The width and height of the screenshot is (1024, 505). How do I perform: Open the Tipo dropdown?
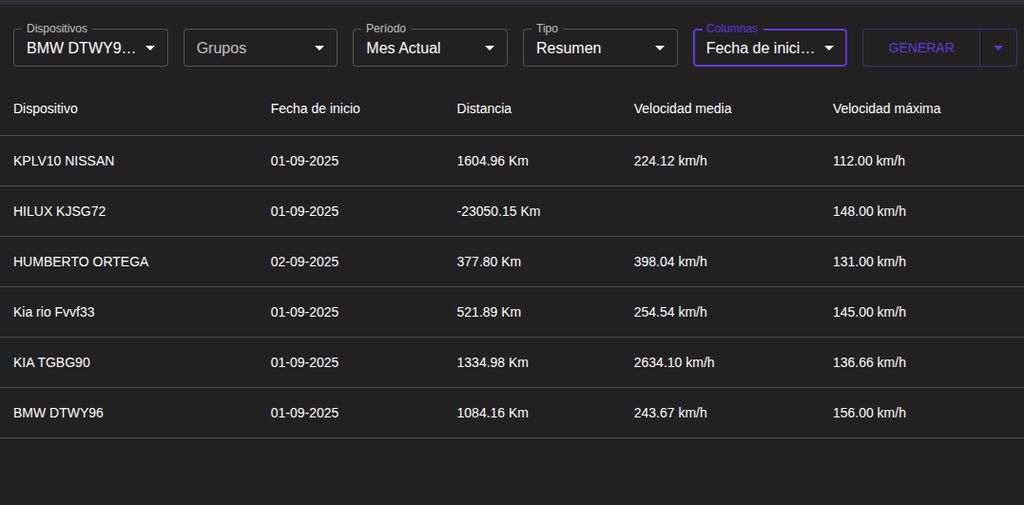coord(600,48)
